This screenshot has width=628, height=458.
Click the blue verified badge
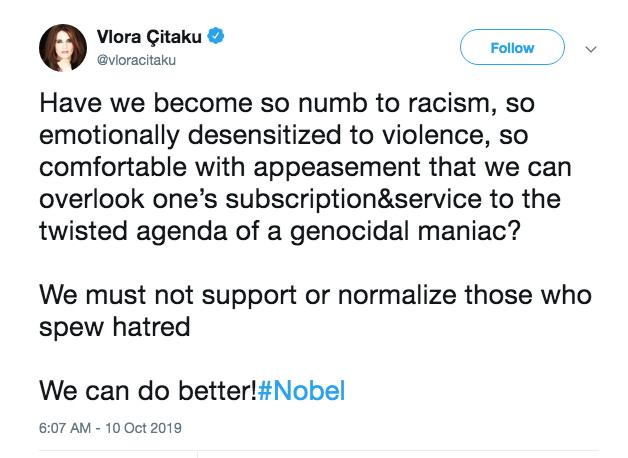(x=216, y=38)
